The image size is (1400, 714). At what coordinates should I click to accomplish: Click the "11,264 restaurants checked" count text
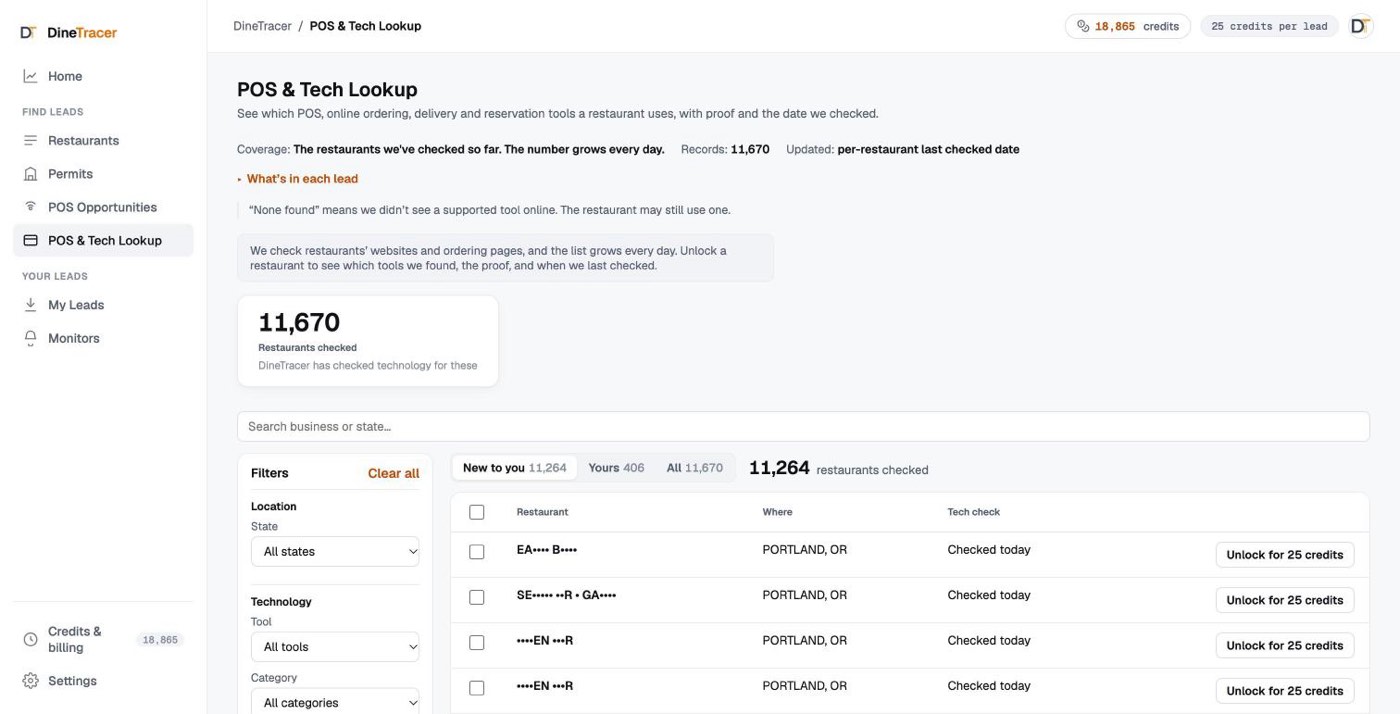[x=839, y=468]
